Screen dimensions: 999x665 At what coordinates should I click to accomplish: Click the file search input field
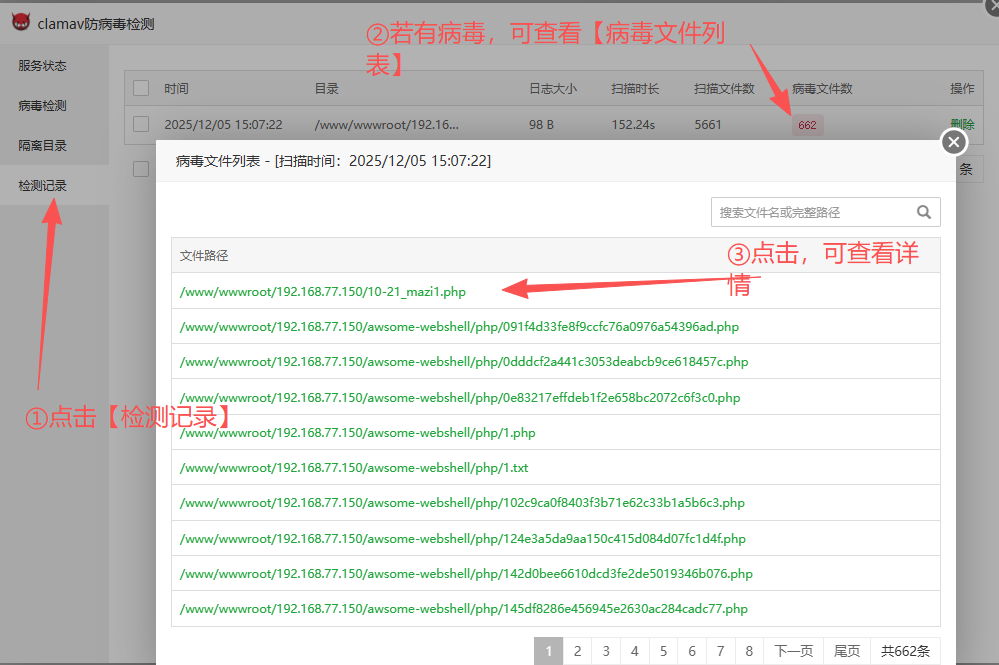coord(810,212)
